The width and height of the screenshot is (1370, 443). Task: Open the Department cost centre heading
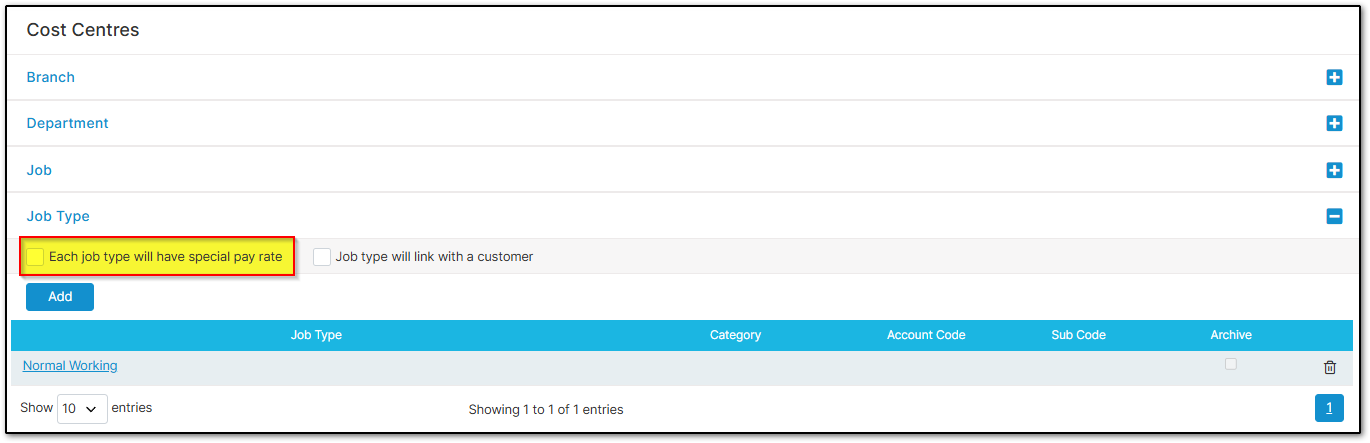tap(68, 123)
